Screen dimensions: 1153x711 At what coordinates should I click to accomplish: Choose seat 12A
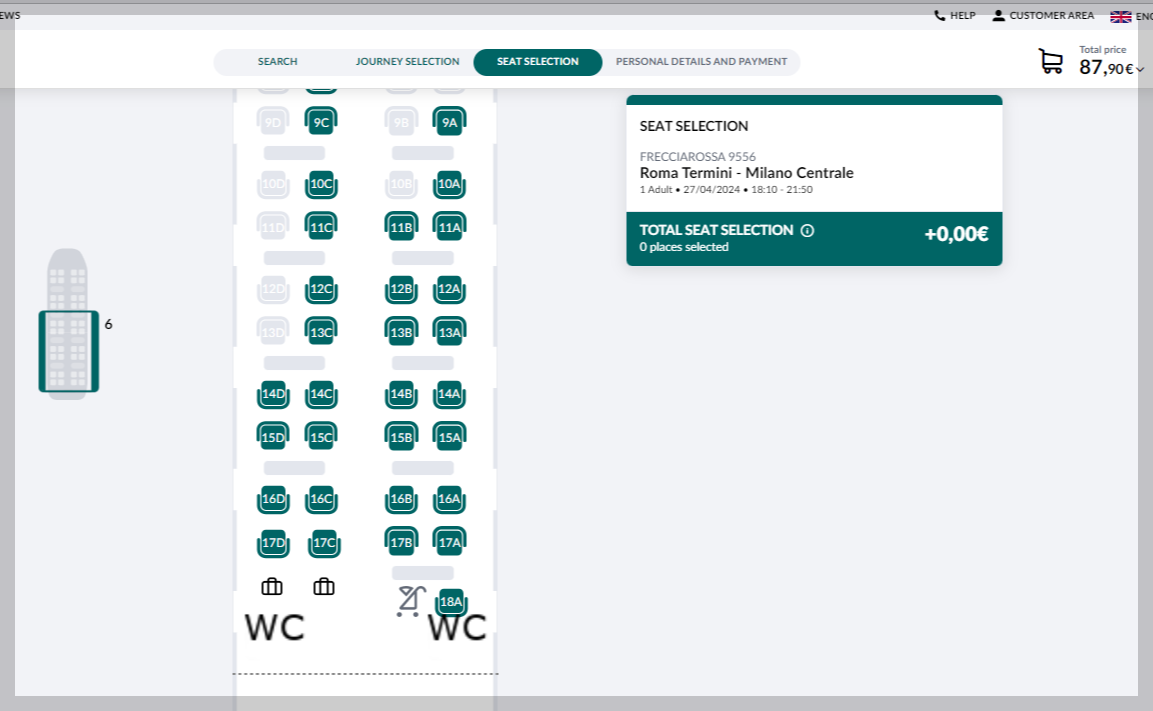(x=449, y=290)
